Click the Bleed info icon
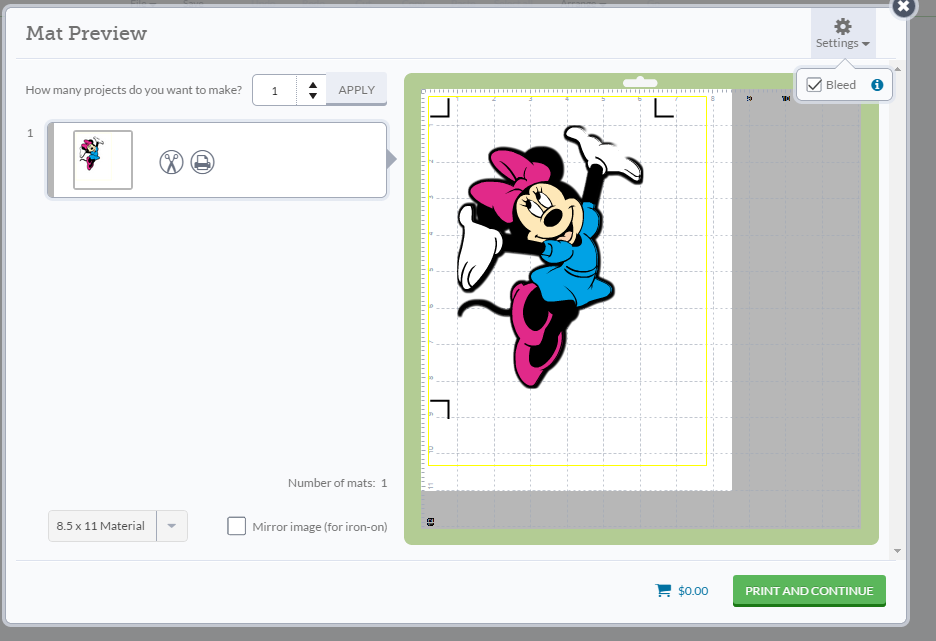 click(877, 85)
